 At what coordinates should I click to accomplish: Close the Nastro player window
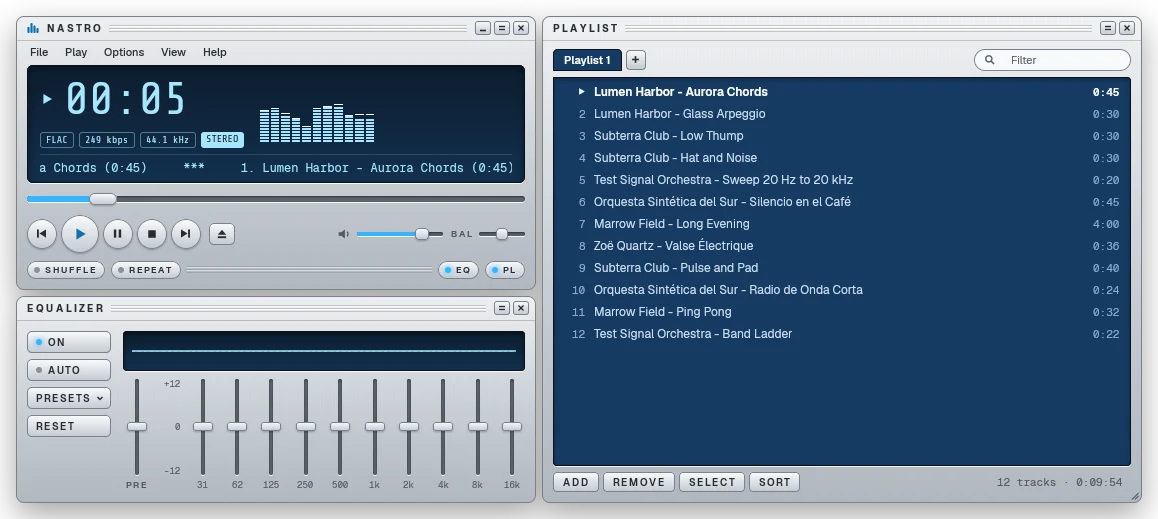521,28
